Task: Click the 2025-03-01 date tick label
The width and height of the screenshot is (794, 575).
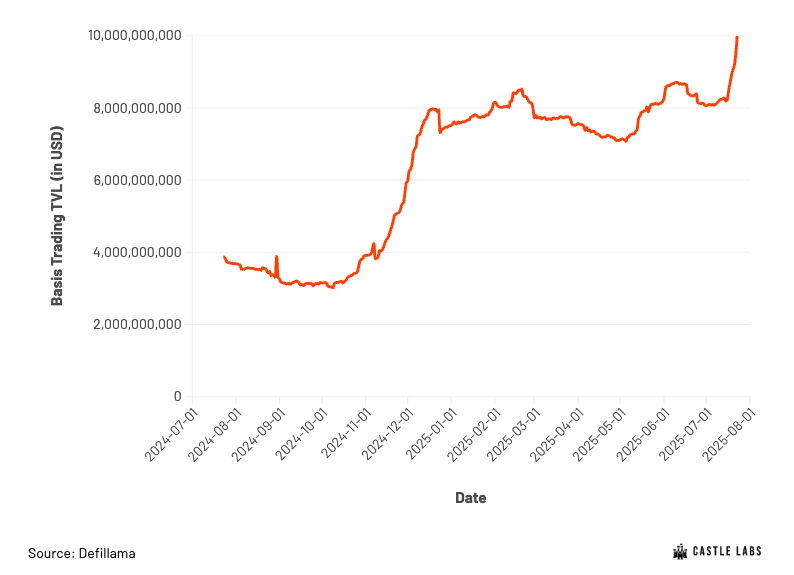Action: (x=513, y=435)
